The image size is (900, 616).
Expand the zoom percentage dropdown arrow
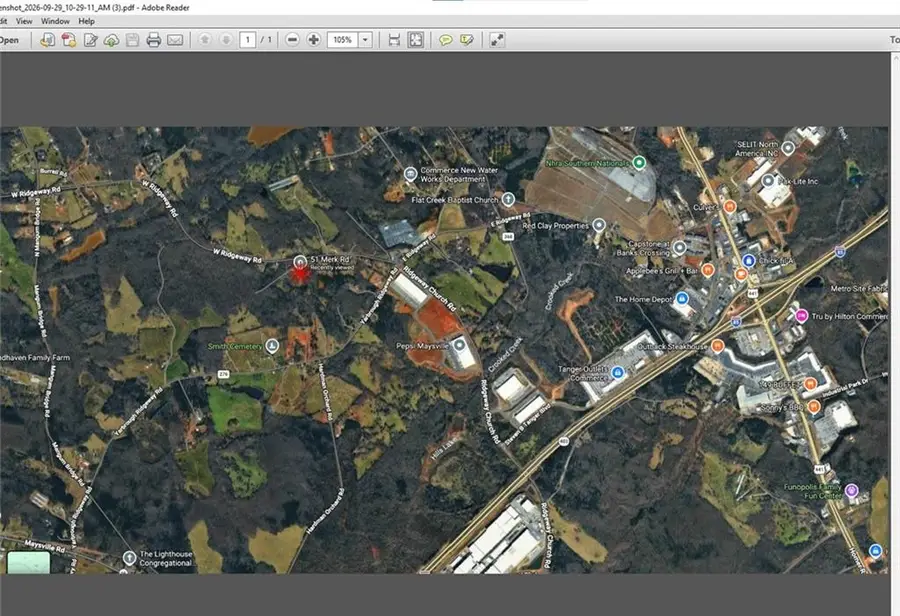[x=365, y=40]
